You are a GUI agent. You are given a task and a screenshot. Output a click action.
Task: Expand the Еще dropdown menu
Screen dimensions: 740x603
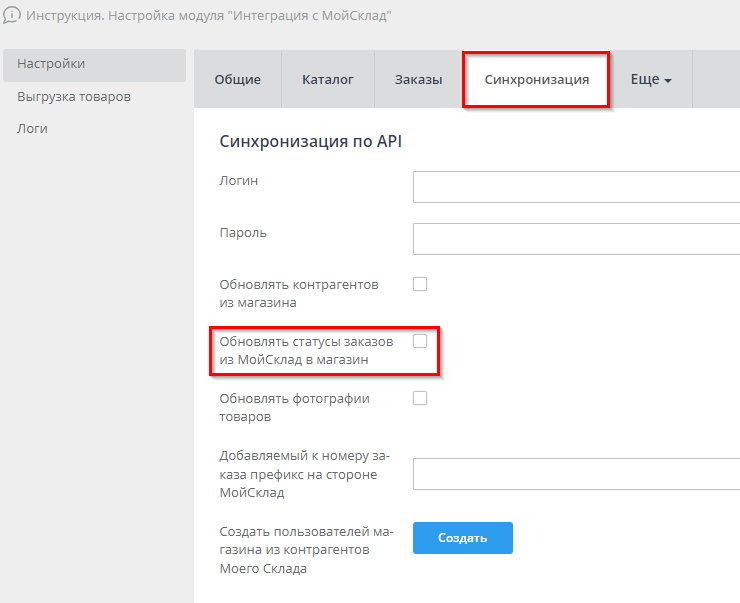click(x=650, y=80)
